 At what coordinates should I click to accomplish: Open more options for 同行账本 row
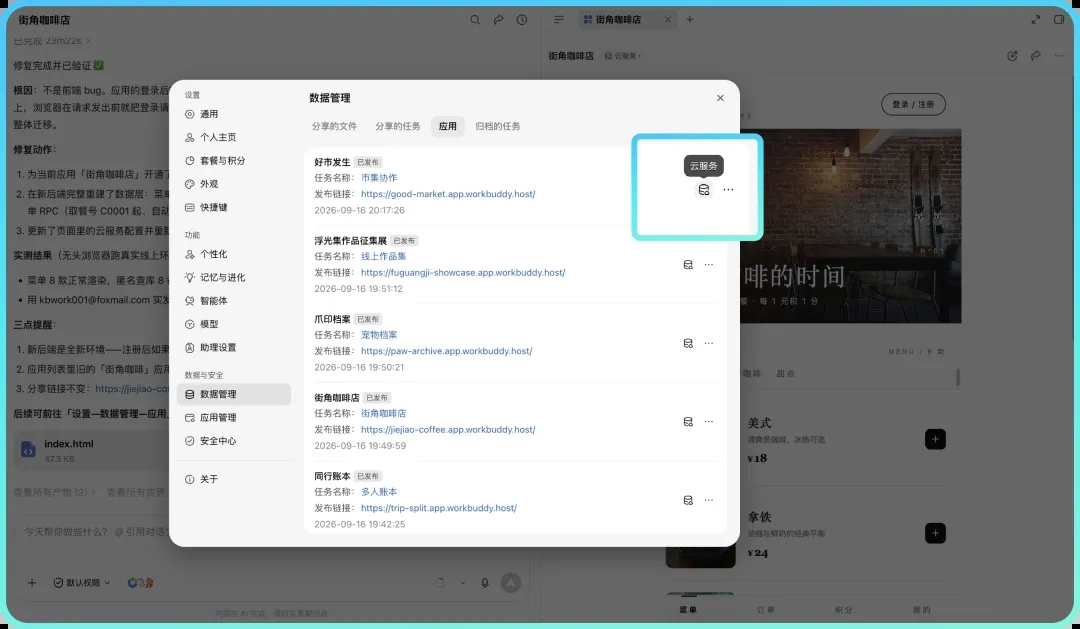709,500
